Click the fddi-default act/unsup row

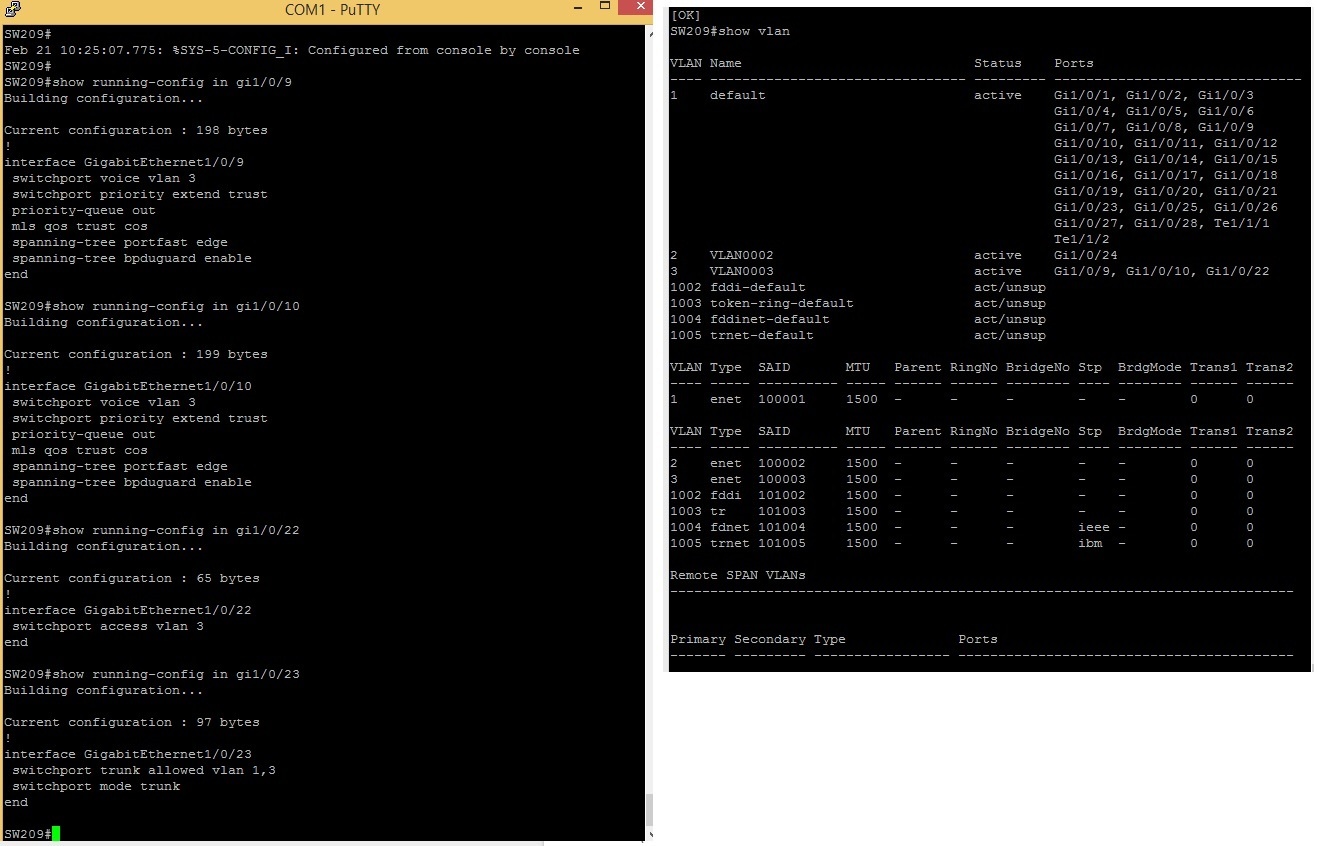(850, 287)
